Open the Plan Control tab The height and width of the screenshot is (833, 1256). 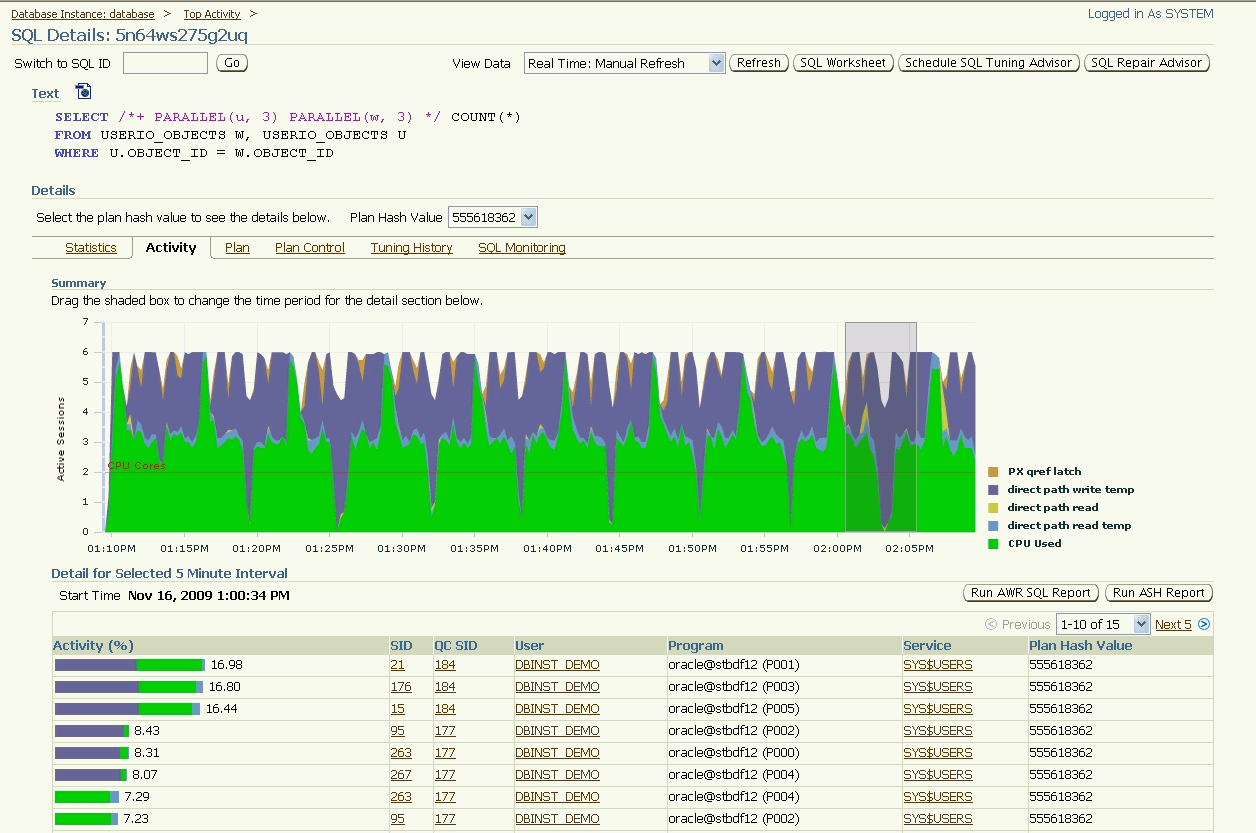pyautogui.click(x=310, y=248)
